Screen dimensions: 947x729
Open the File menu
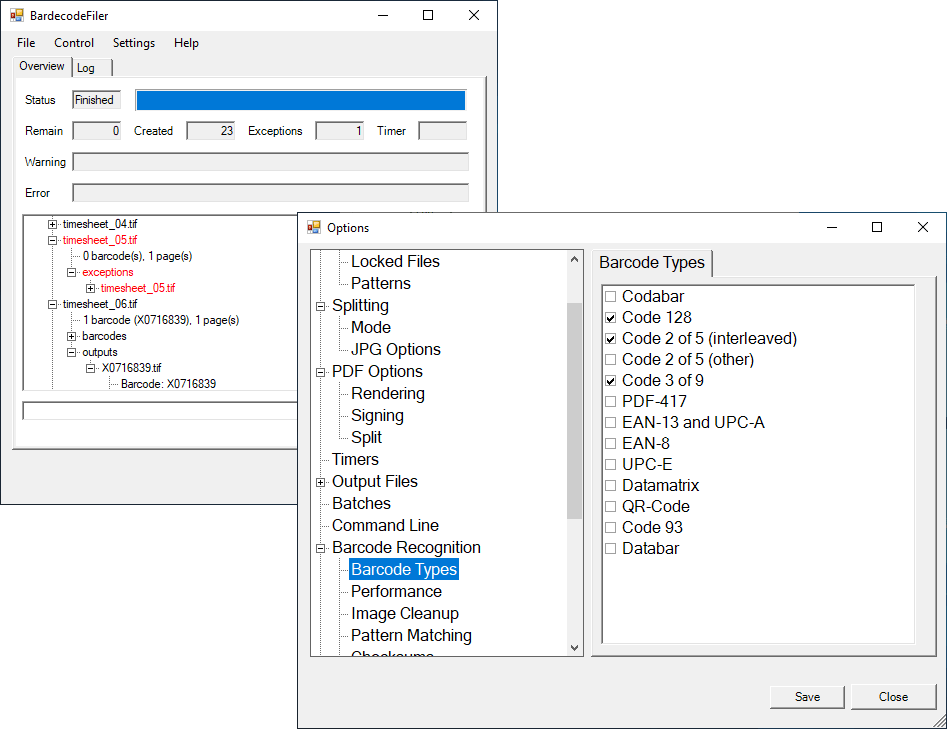pyautogui.click(x=26, y=43)
